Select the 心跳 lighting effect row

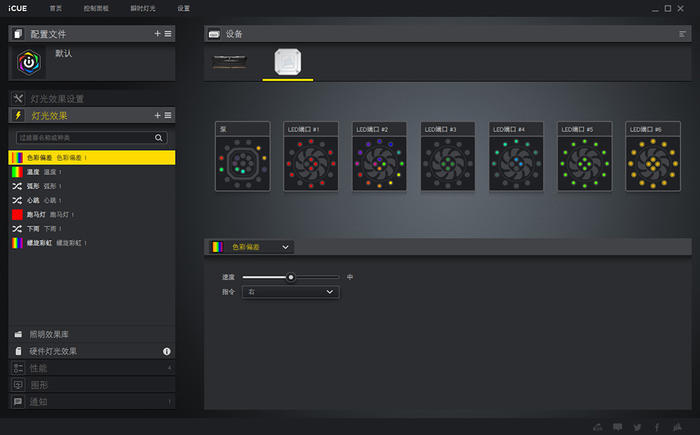(x=92, y=201)
